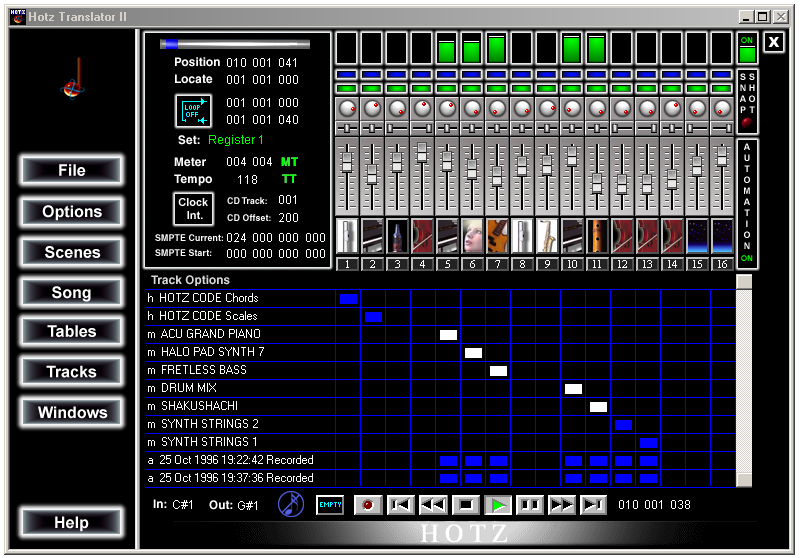Screen dimensions: 800x558
Task: Toggle the MT meter track switch
Action: (x=289, y=162)
